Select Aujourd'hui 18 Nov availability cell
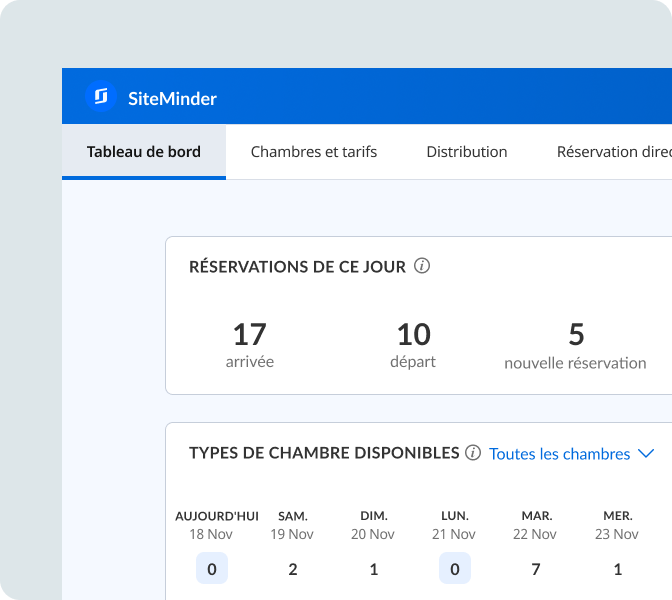 [x=212, y=569]
